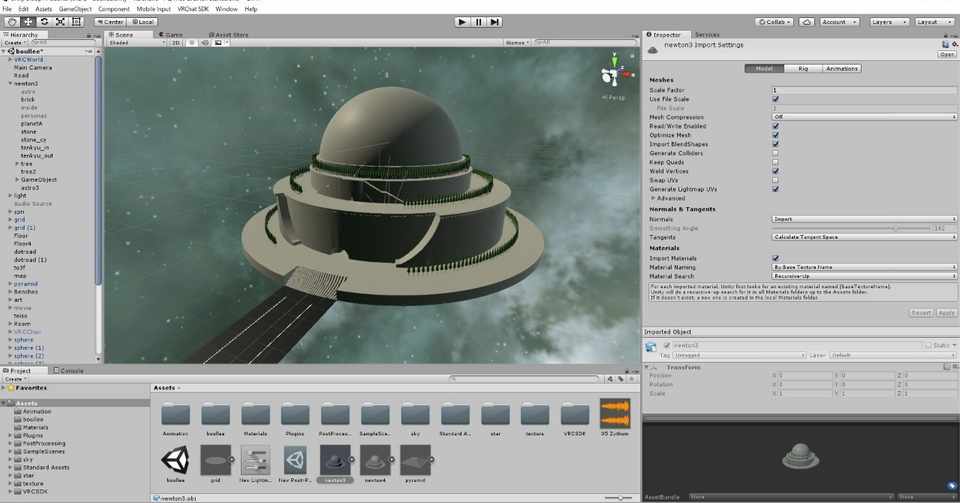The width and height of the screenshot is (960, 503).
Task: Open the boullee Unity scene asset
Action: tap(176, 460)
